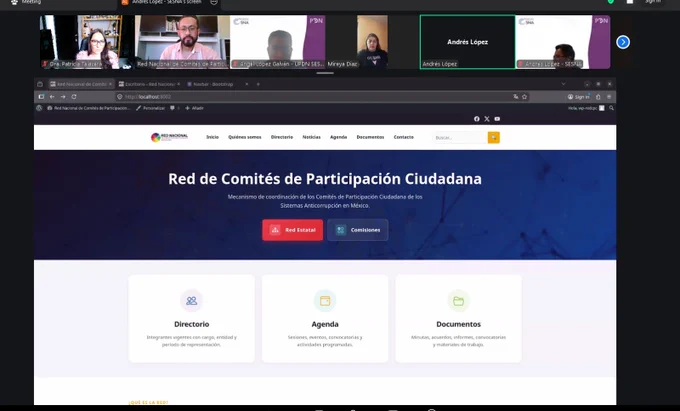Open the Agenda navigation menu item
680x411 pixels.
(338, 137)
